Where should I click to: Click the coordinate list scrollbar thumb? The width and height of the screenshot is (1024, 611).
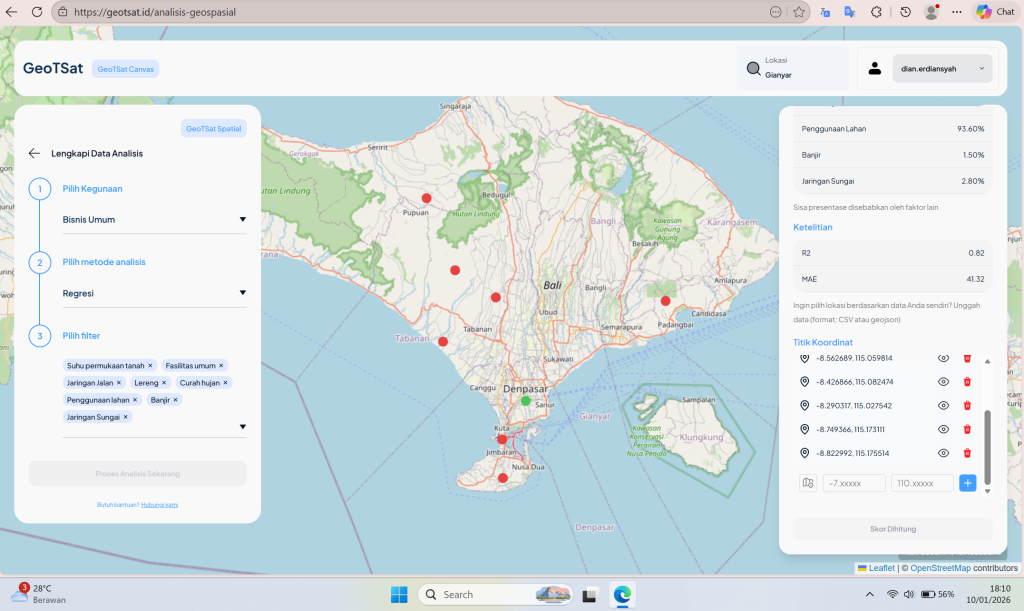[x=988, y=445]
